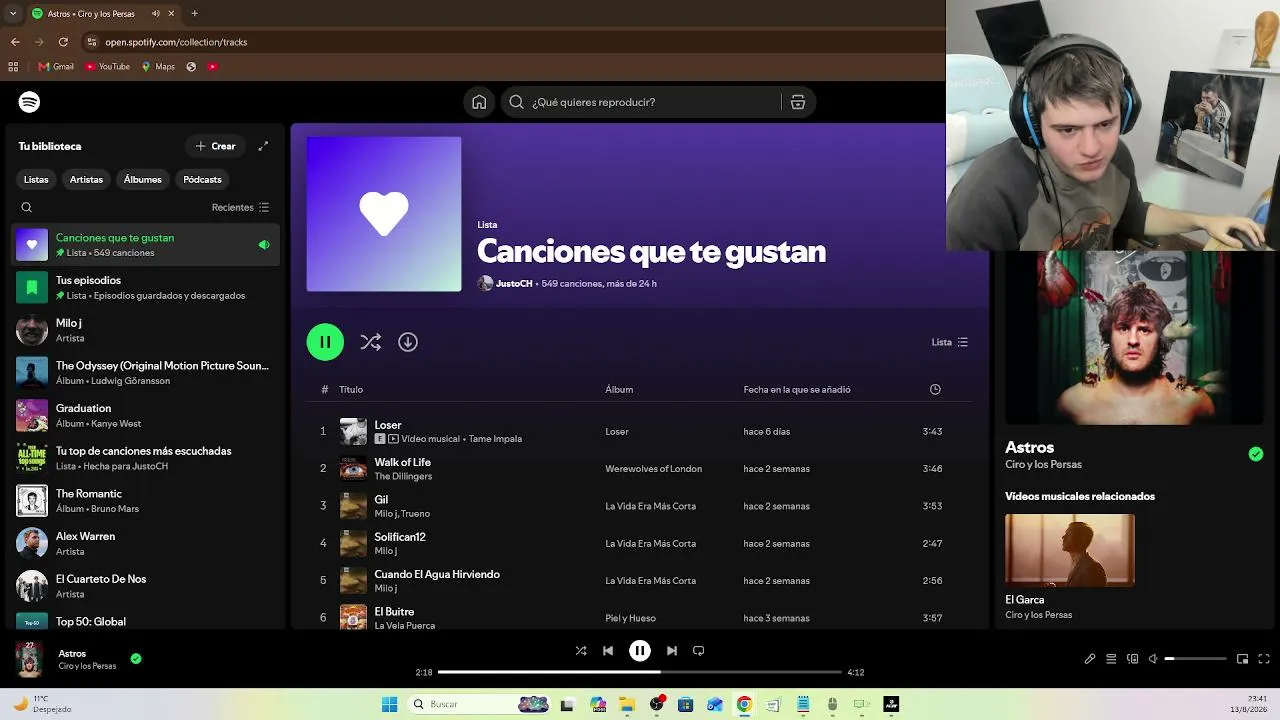The image size is (1280, 720).
Task: Open the Werewolves of London album link
Action: click(x=653, y=469)
